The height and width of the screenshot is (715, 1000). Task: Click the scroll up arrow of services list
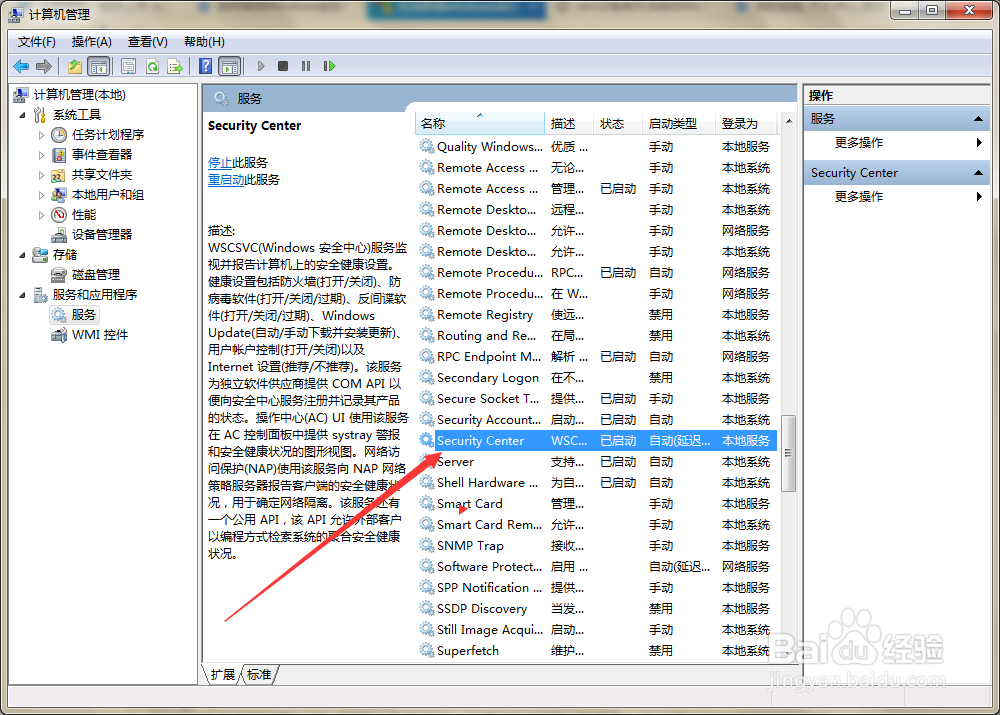click(x=788, y=121)
